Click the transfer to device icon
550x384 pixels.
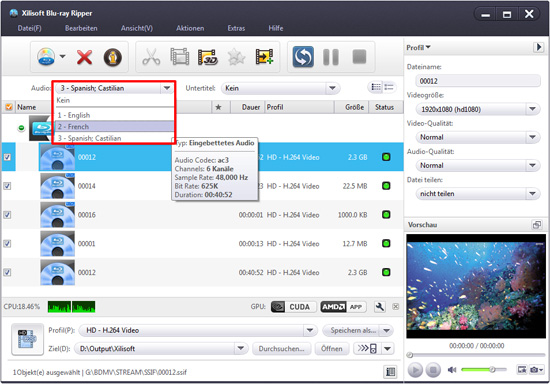point(367,349)
